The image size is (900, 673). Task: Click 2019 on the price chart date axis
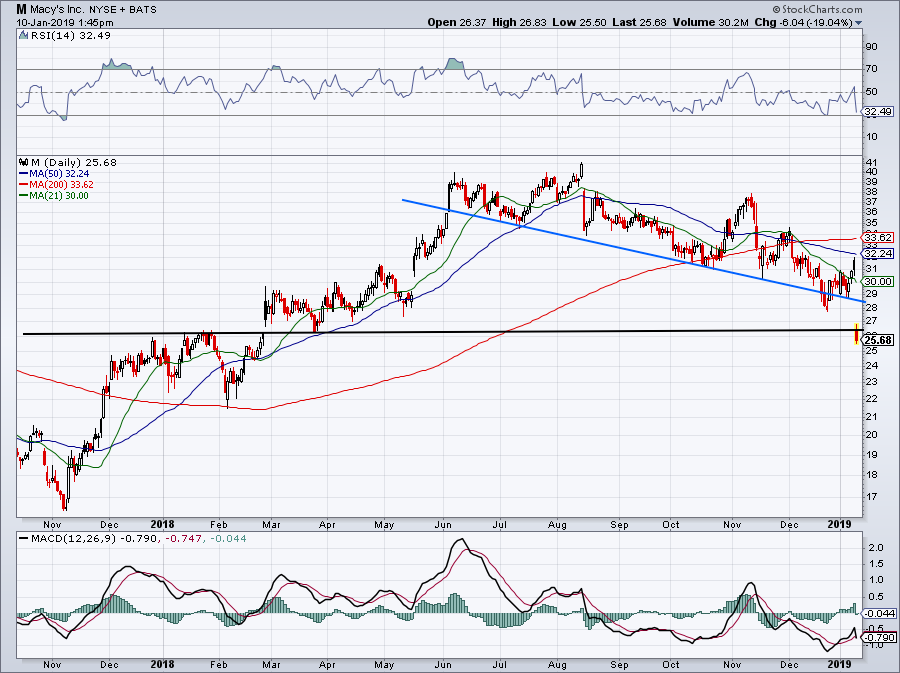pyautogui.click(x=840, y=524)
